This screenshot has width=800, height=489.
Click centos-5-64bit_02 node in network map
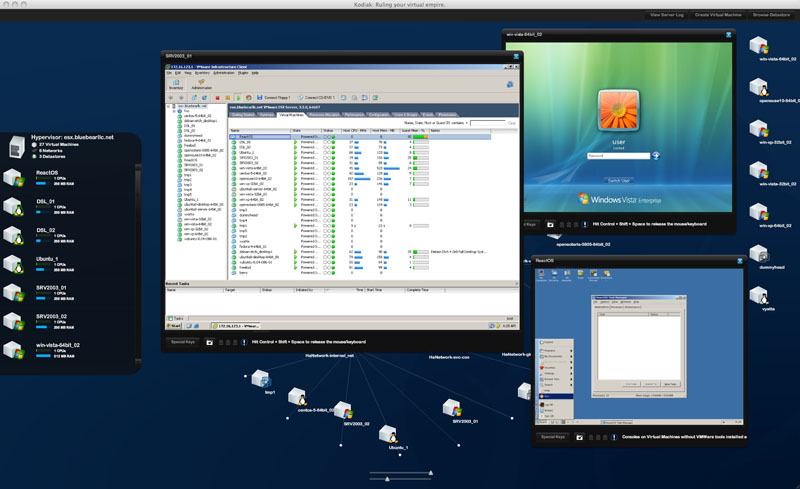click(297, 397)
